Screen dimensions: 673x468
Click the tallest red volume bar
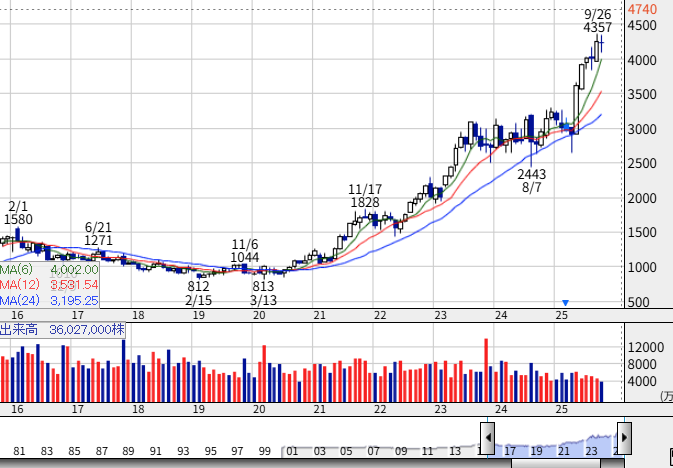pos(486,370)
